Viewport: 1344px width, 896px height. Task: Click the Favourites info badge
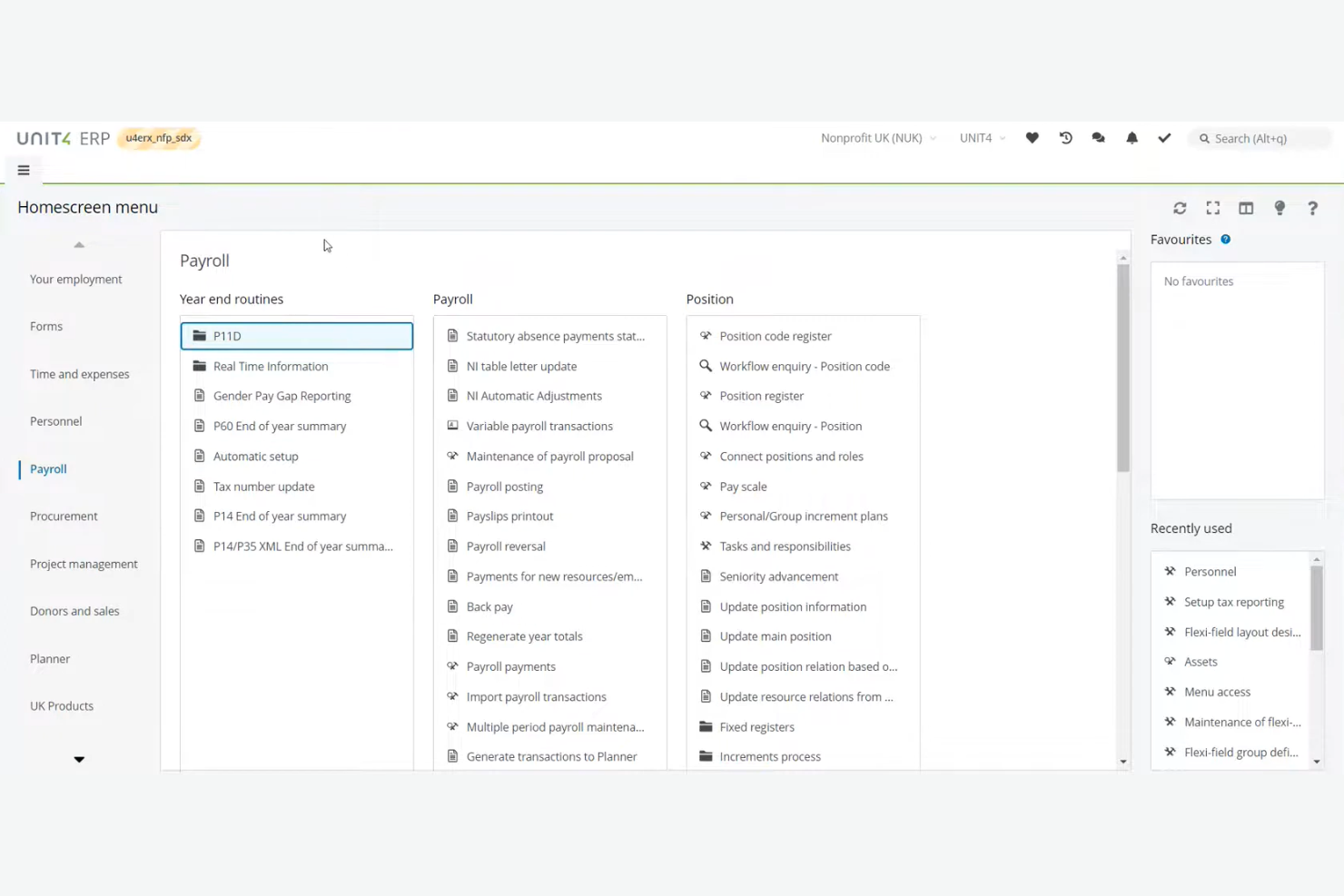tap(1225, 239)
